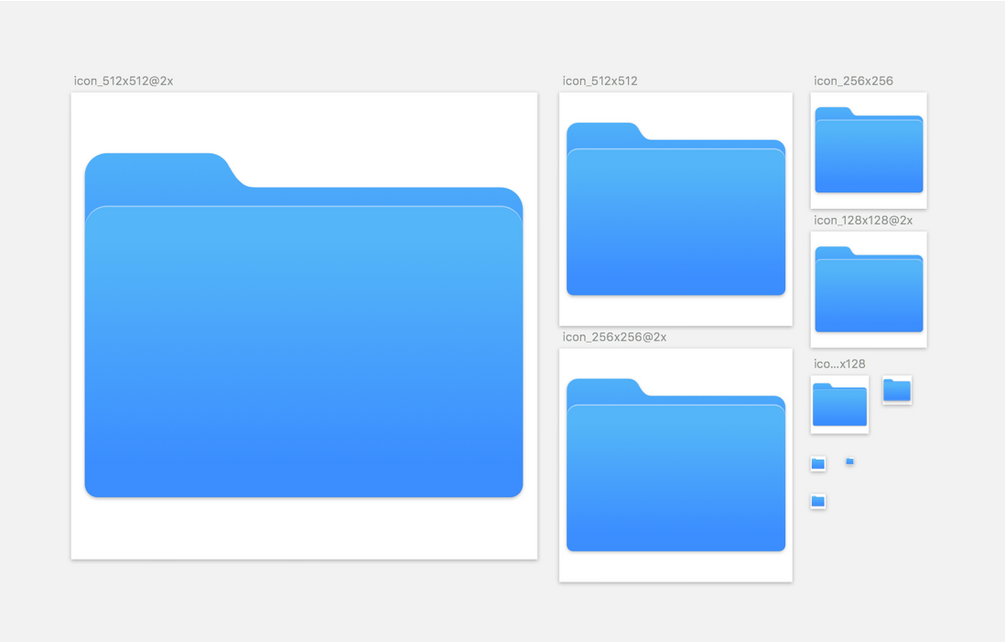Choose the folder in the icon_256x256 artboard
Viewport: 1005px width, 642px height.
tap(868, 150)
